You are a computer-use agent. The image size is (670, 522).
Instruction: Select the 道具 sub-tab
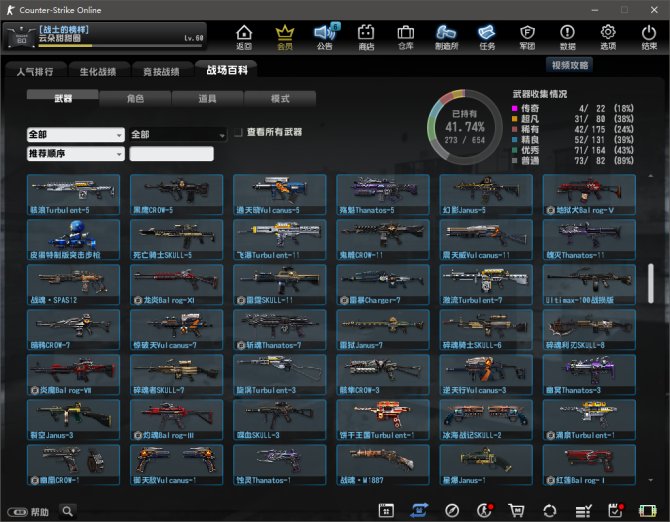click(207, 98)
